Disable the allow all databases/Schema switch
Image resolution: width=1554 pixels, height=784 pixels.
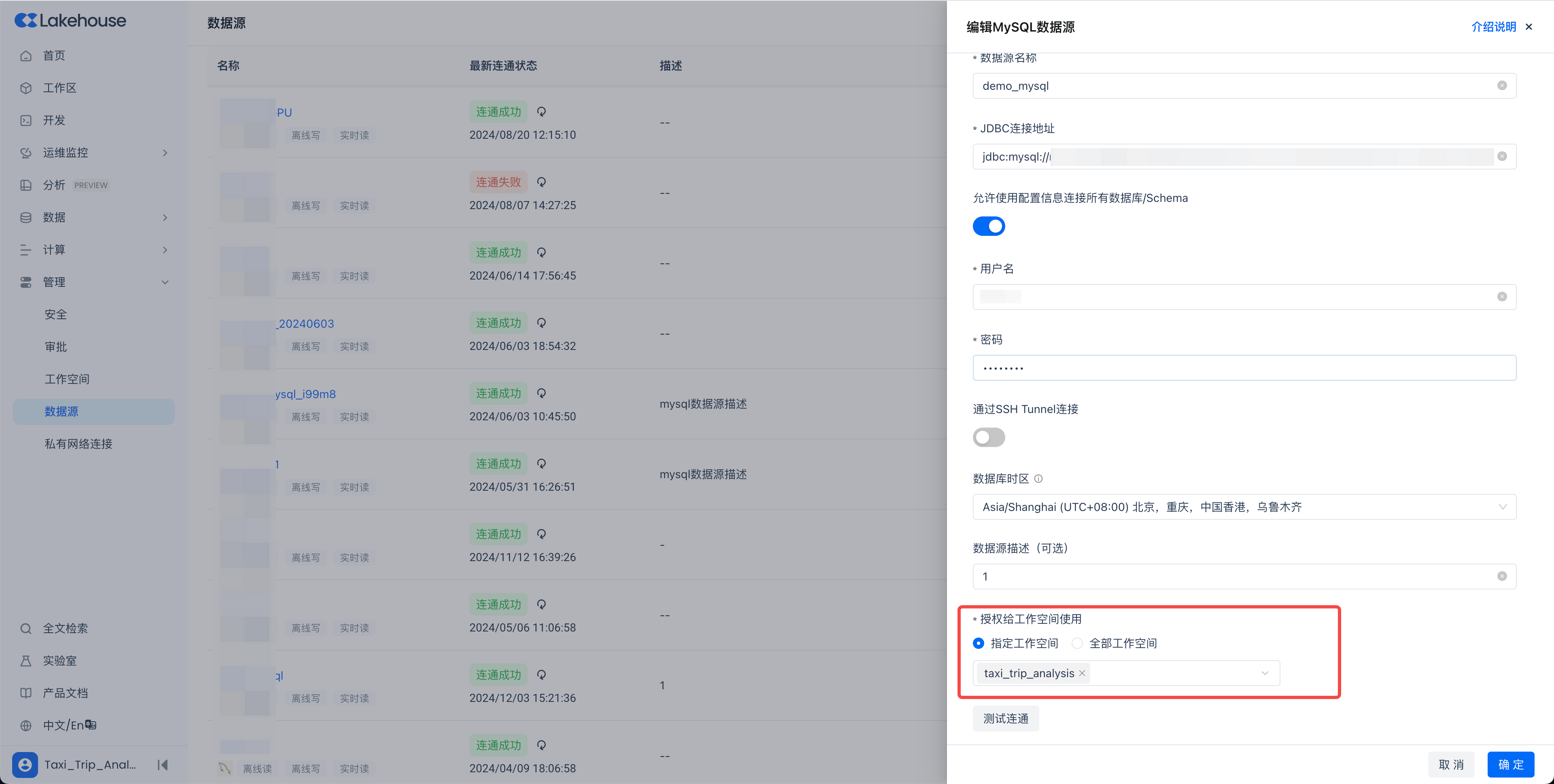pos(989,226)
